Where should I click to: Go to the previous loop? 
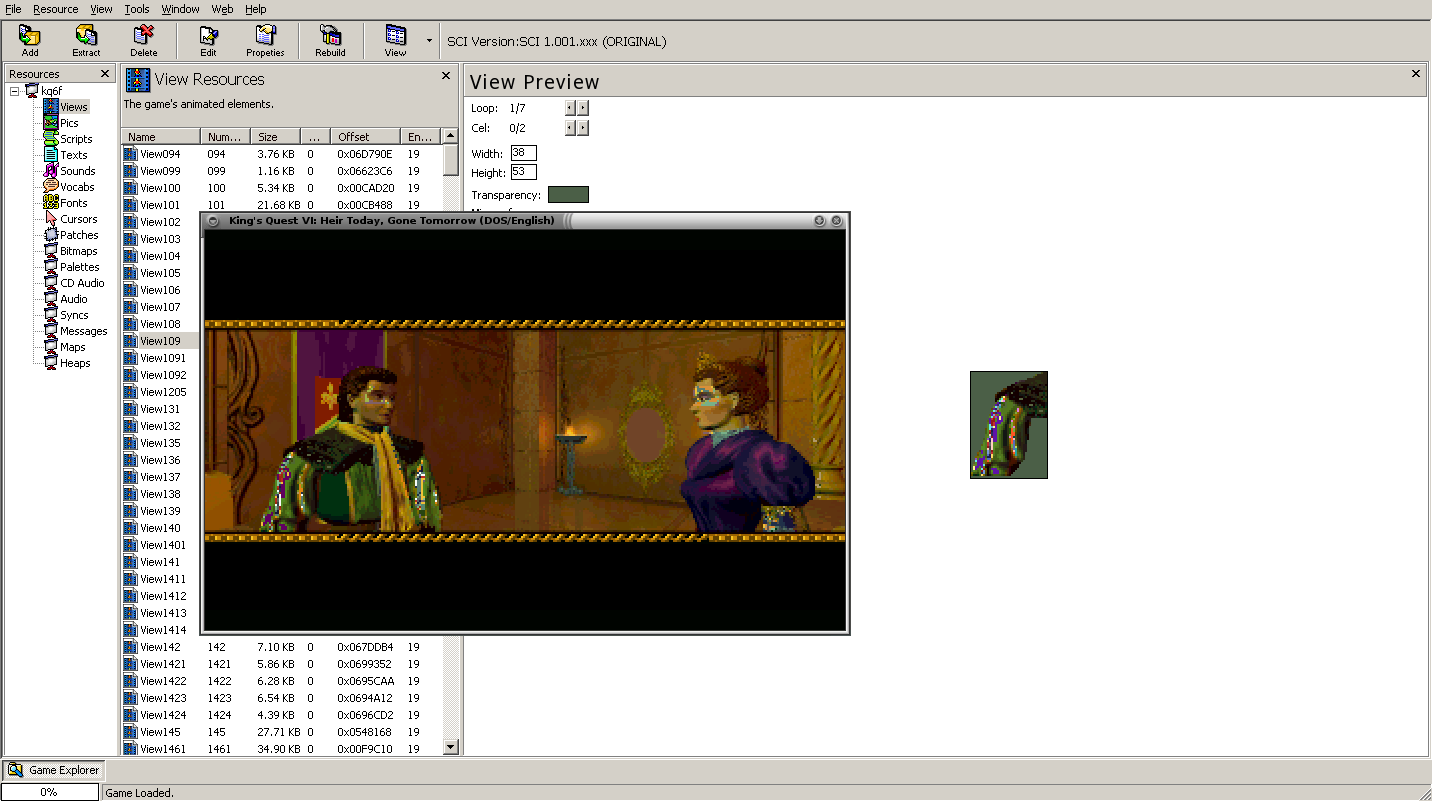coord(570,108)
